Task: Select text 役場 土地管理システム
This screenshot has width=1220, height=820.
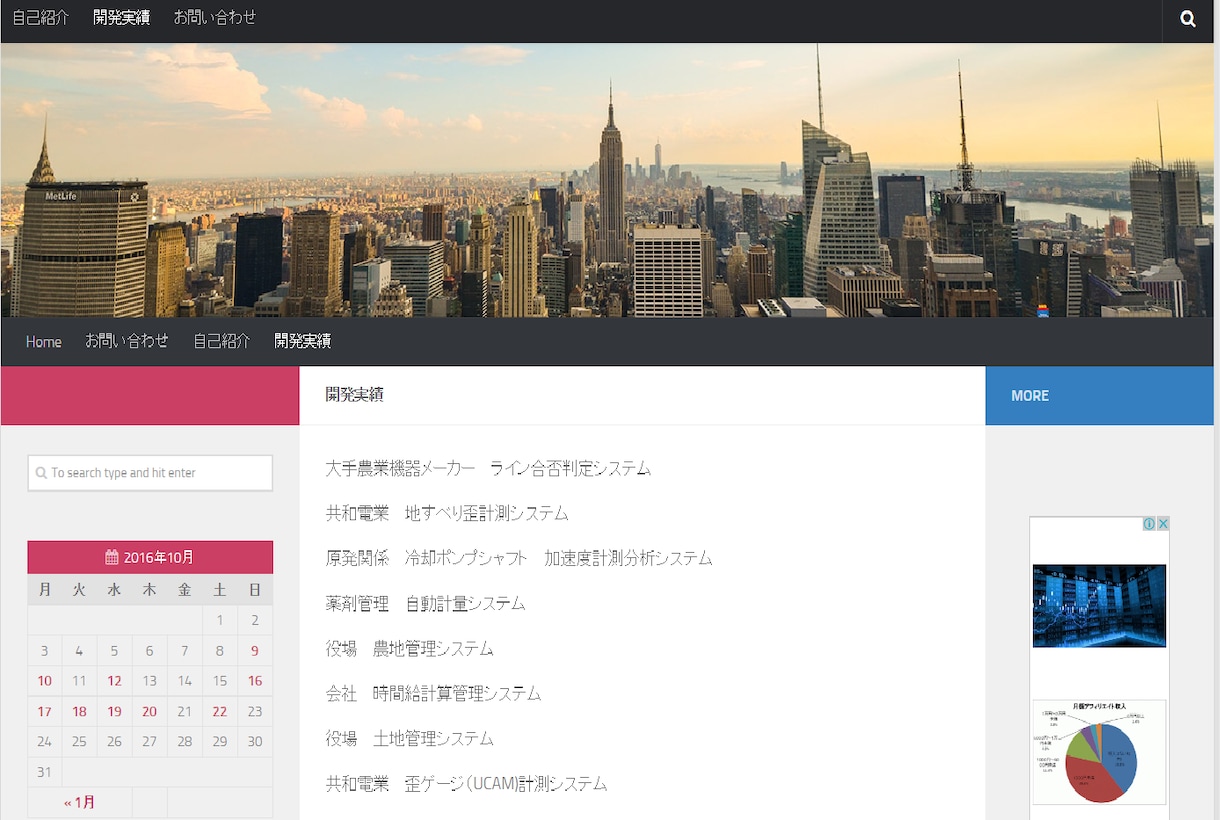Action: (409, 739)
